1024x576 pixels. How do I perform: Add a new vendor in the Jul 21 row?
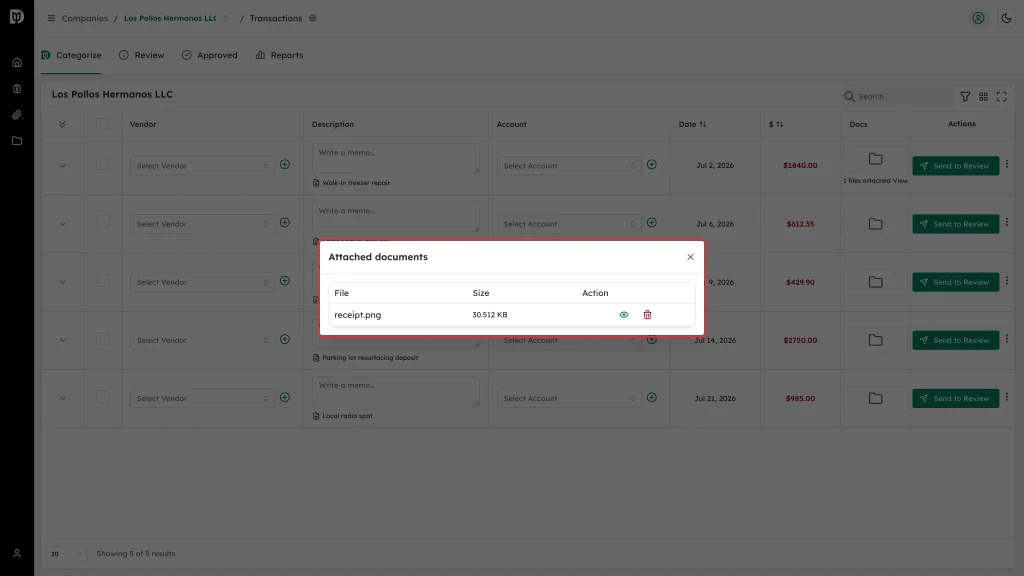tap(285, 397)
